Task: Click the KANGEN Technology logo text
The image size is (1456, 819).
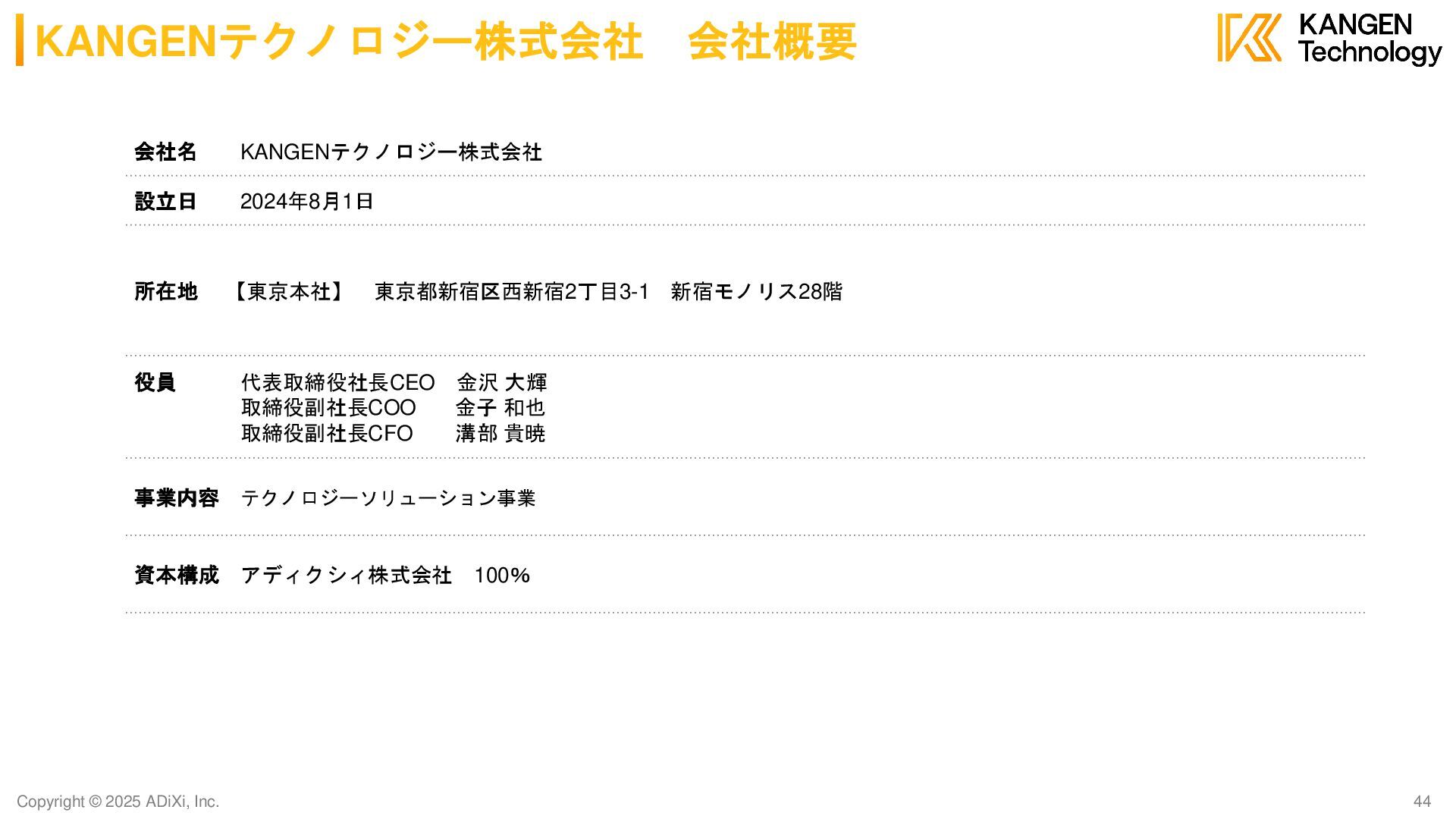Action: click(1370, 39)
